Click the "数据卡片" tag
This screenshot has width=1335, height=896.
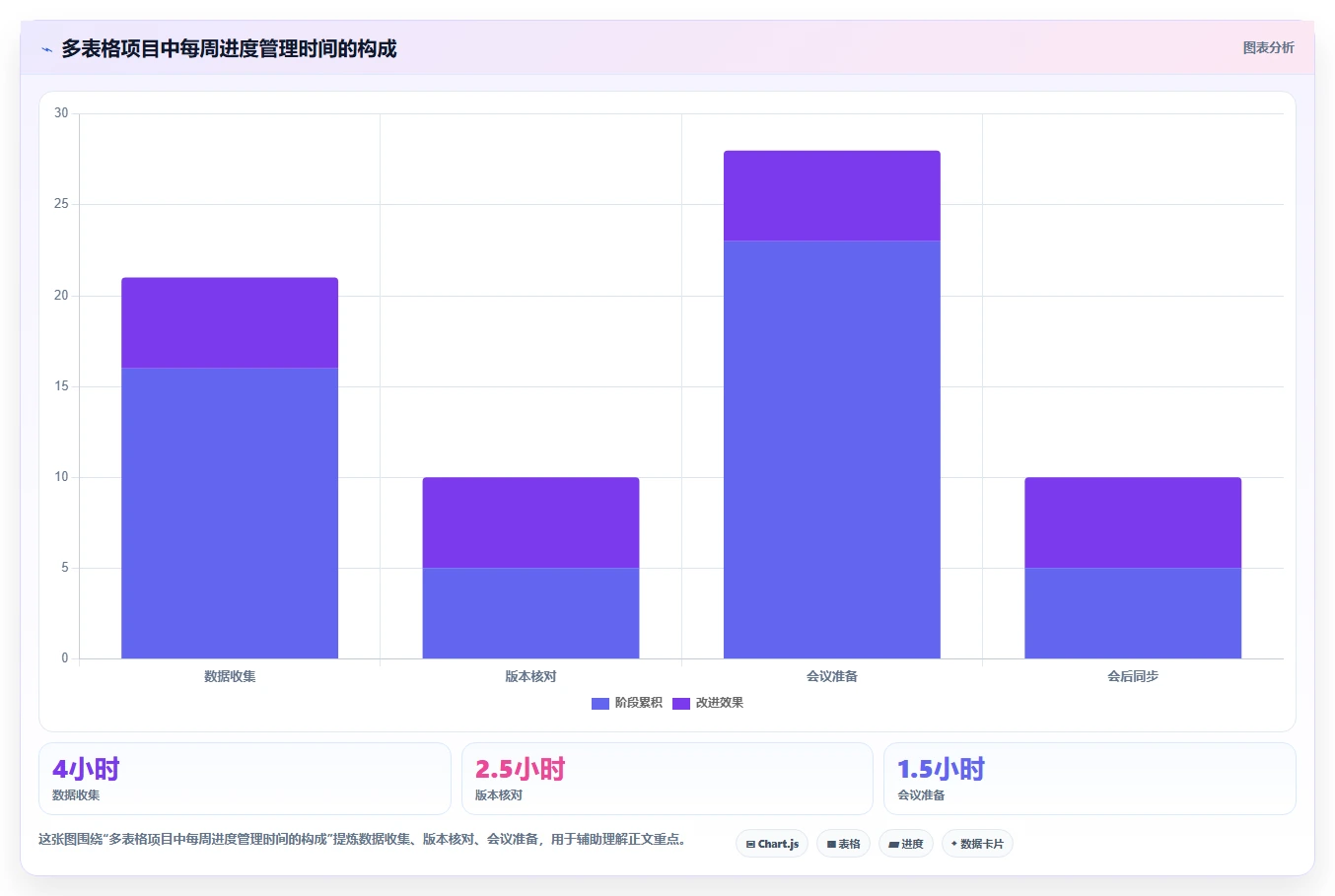tap(977, 844)
